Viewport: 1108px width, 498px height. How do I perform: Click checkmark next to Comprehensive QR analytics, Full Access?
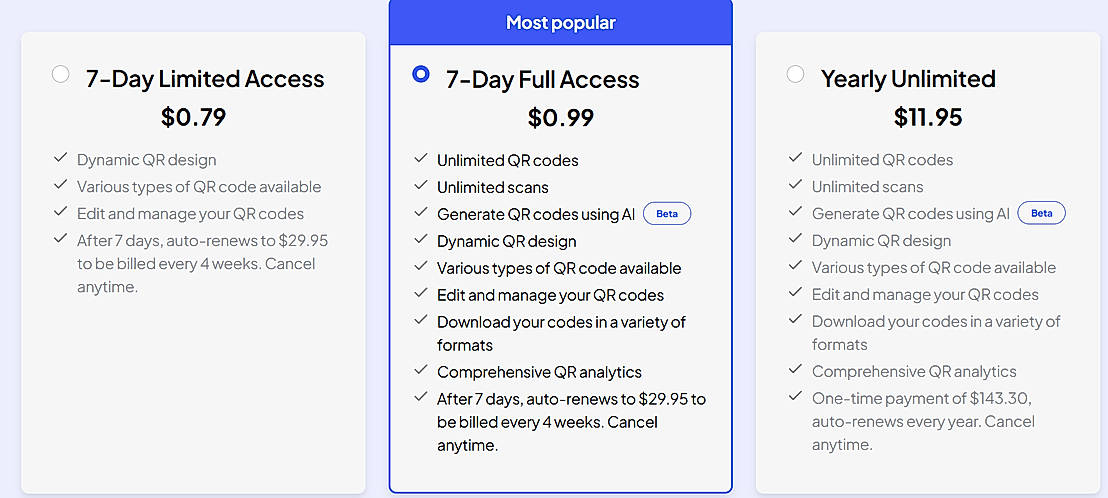421,371
